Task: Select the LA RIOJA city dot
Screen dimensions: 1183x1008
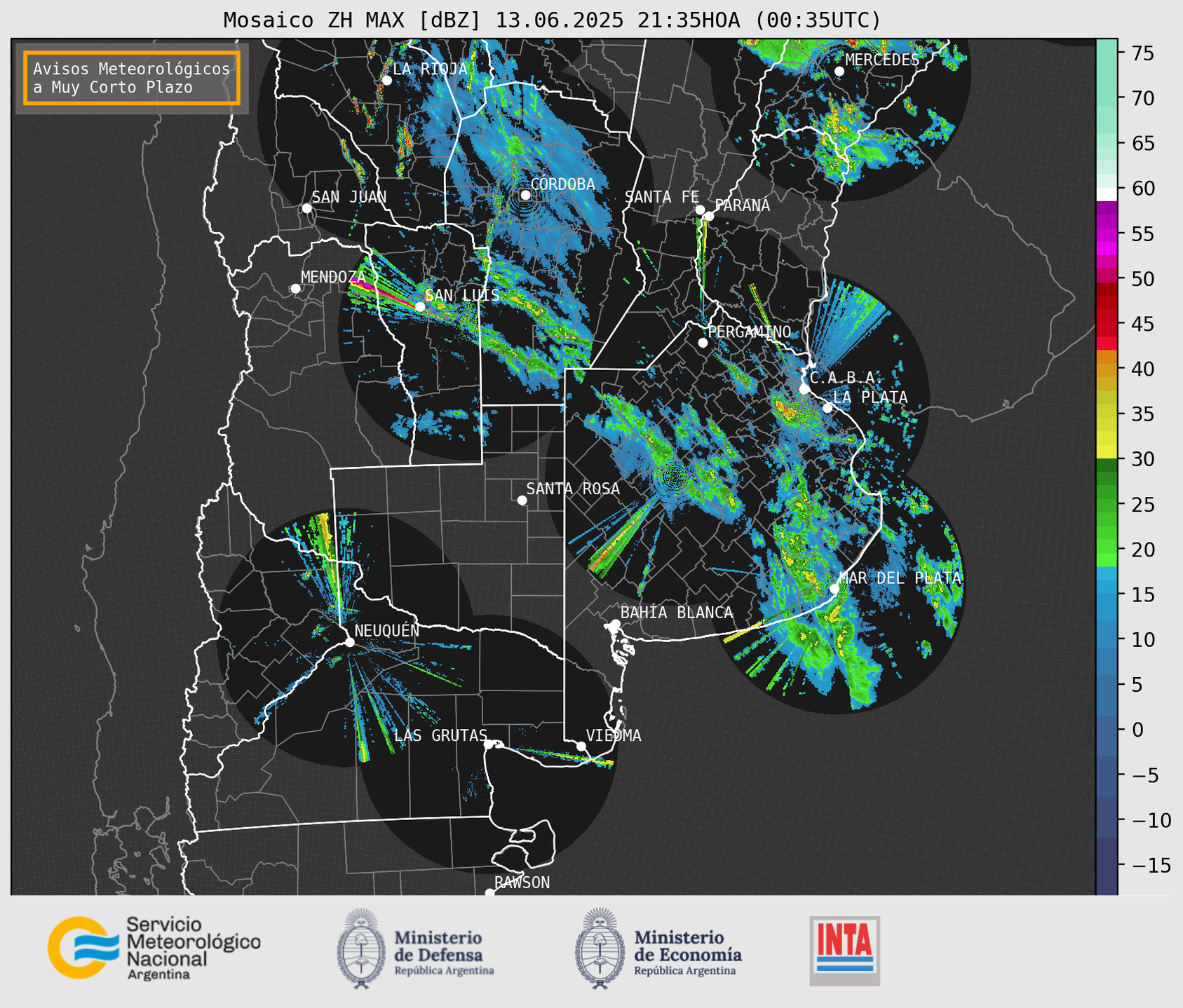Action: tap(386, 80)
